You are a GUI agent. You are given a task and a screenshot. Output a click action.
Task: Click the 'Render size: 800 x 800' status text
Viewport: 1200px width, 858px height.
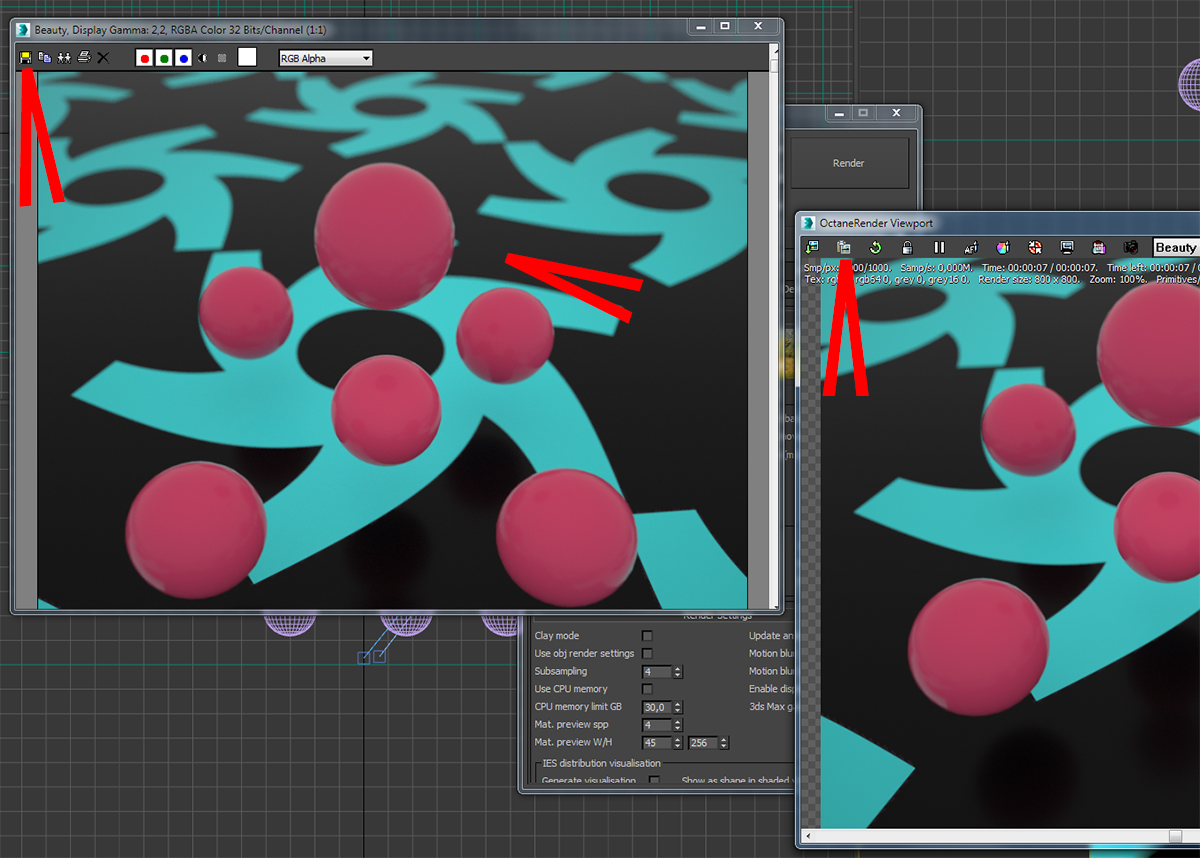click(1031, 279)
